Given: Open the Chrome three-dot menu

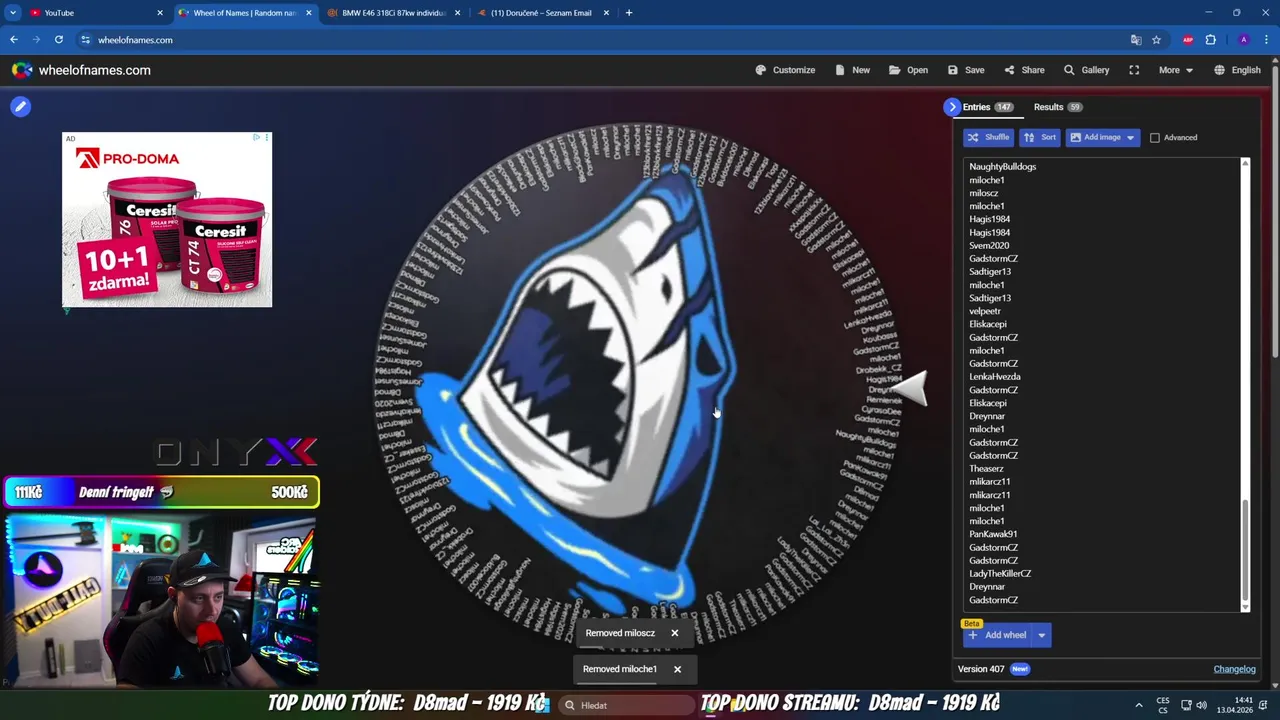Looking at the screenshot, I should pos(1266,40).
